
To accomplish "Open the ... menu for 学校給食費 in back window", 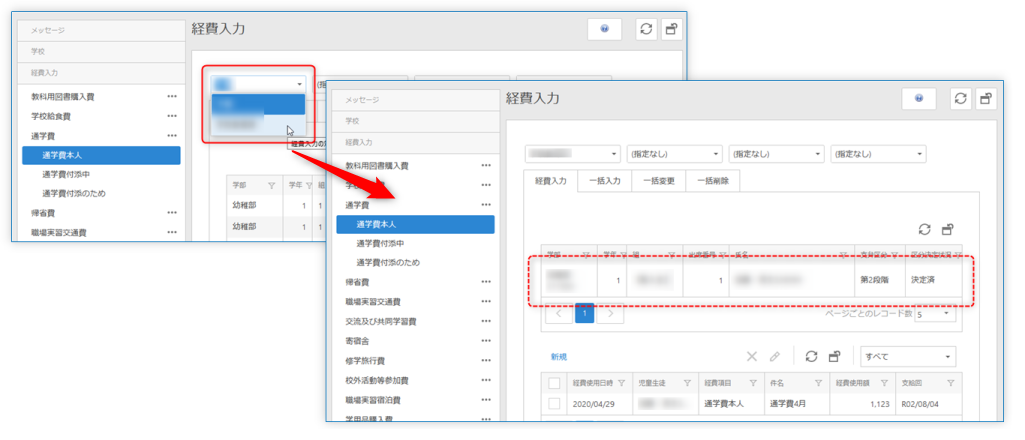I will pos(172,116).
